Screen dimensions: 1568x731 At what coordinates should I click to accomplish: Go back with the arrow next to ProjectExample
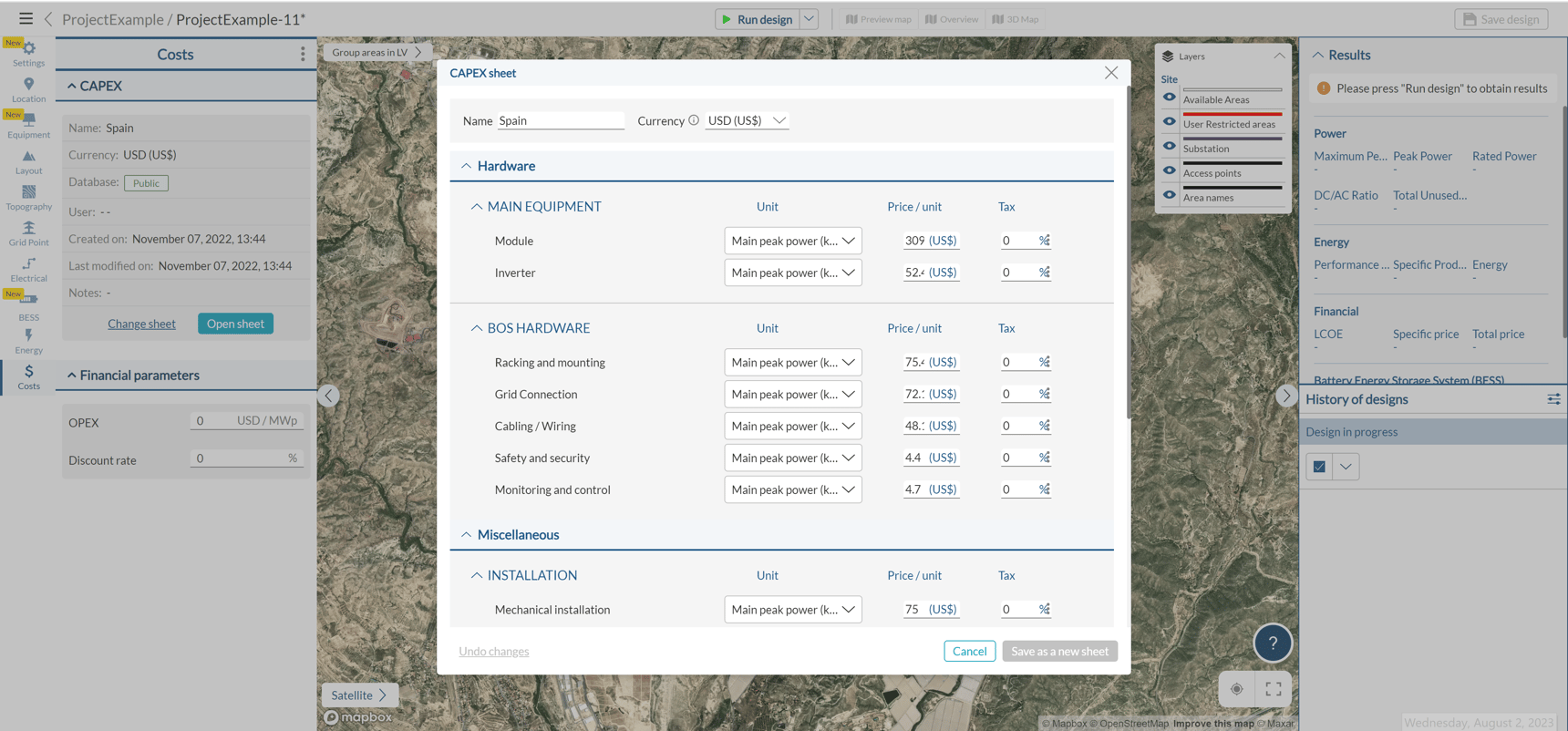coord(48,19)
